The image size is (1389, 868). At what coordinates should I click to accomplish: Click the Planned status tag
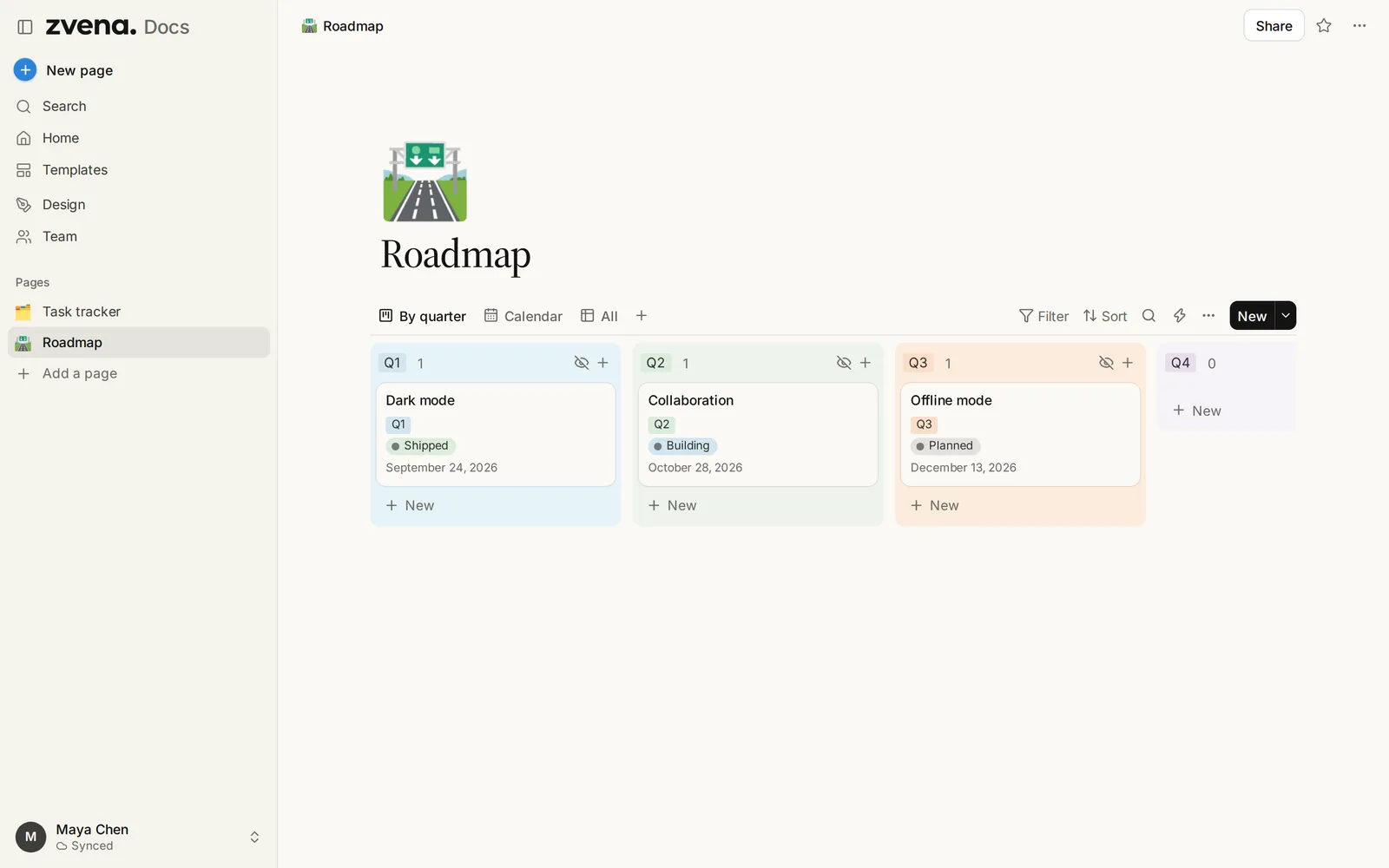pos(945,446)
